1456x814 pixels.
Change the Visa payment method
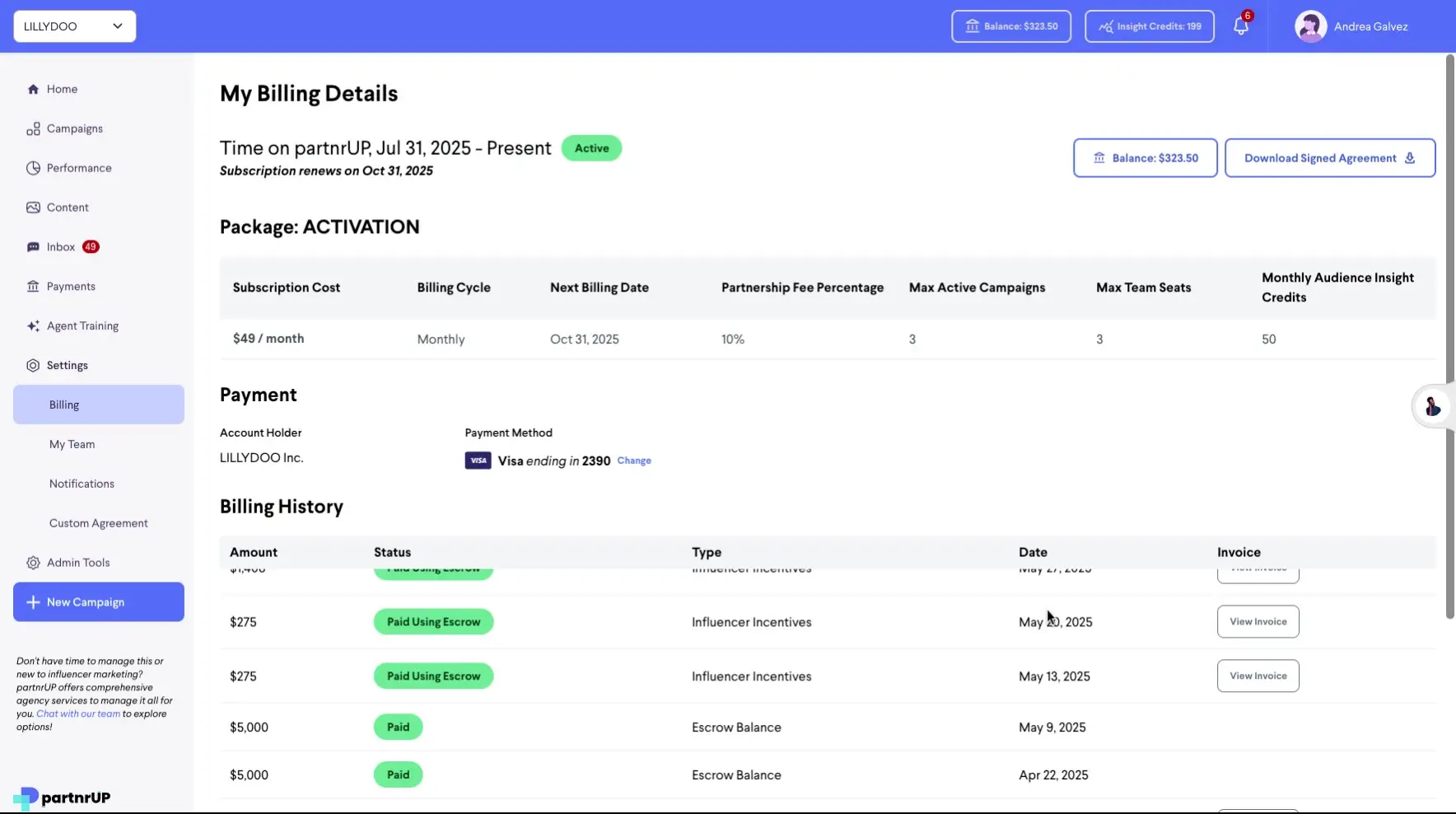pos(633,461)
